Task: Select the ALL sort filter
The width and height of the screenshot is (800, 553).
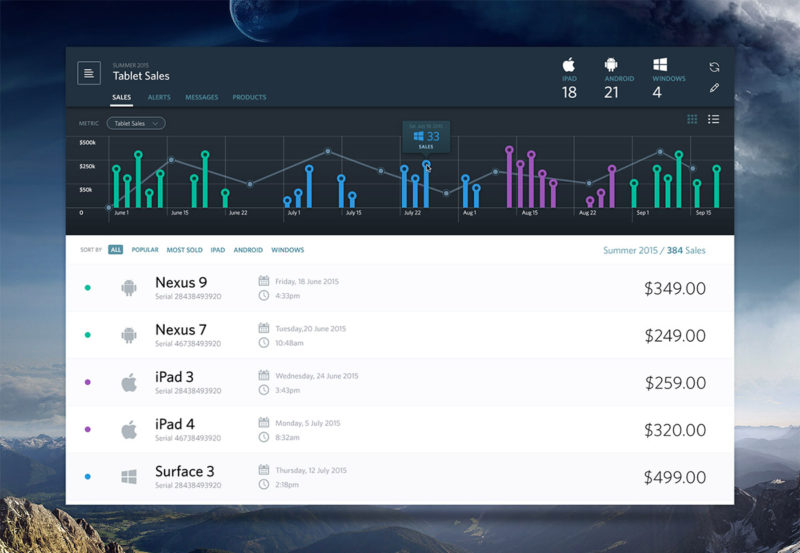Action: pyautogui.click(x=116, y=250)
